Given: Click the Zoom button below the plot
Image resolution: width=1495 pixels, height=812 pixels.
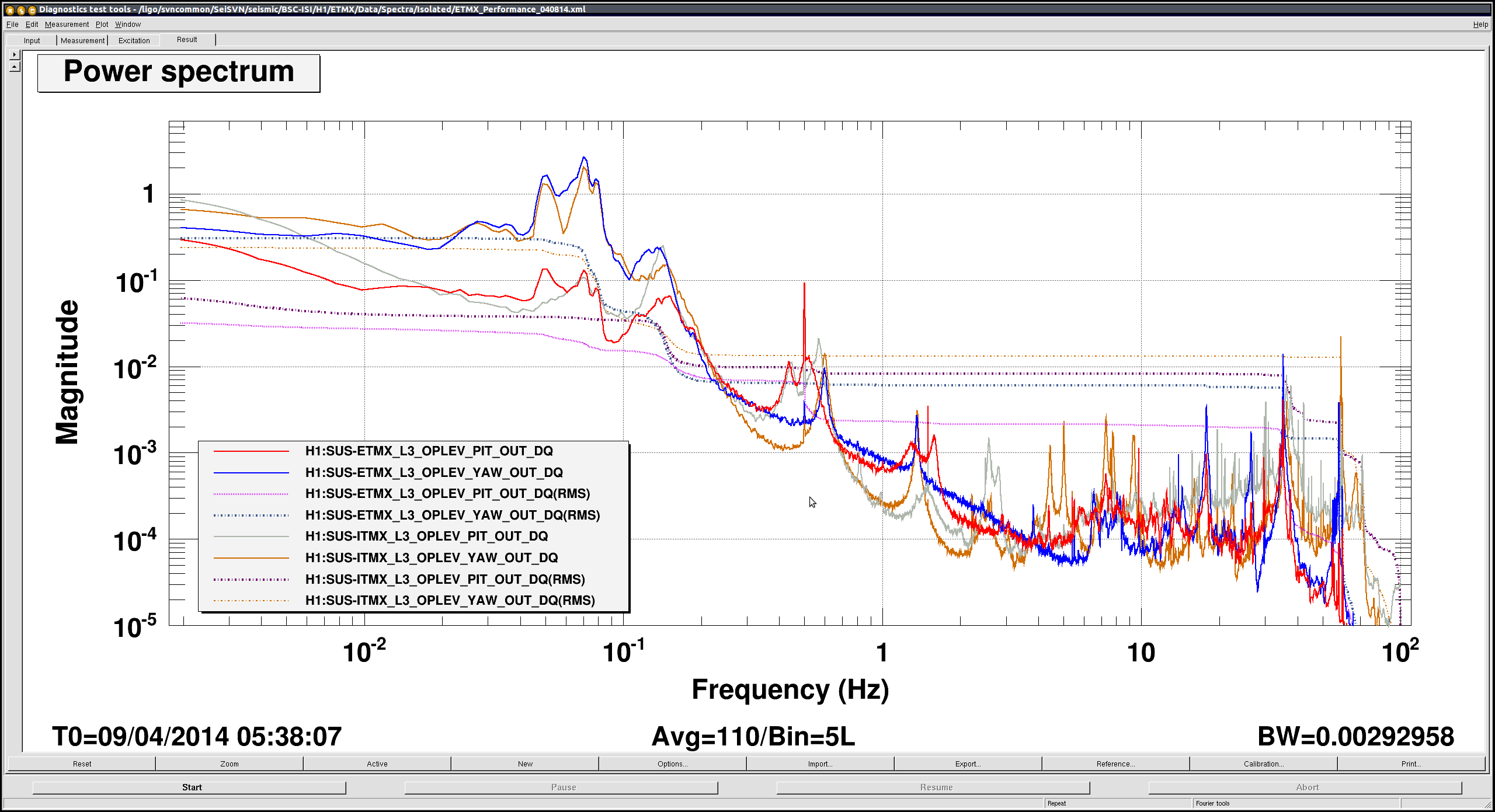Looking at the screenshot, I should [x=230, y=764].
